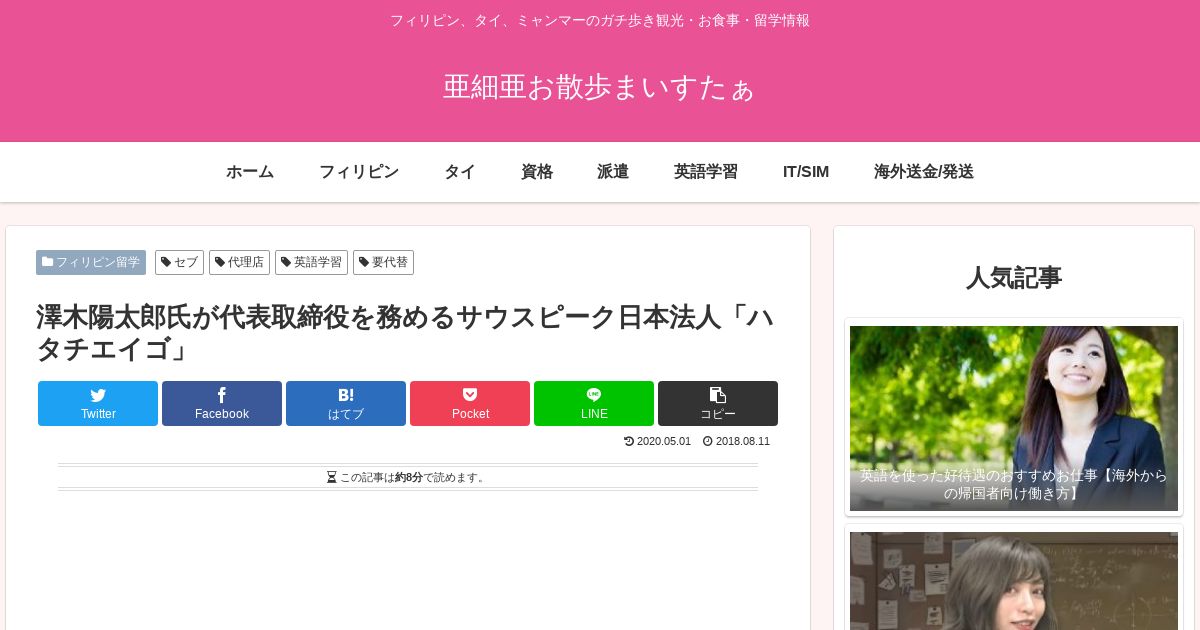The height and width of the screenshot is (630, 1200).
Task: Click the Pocket logo icon
Action: tap(470, 395)
